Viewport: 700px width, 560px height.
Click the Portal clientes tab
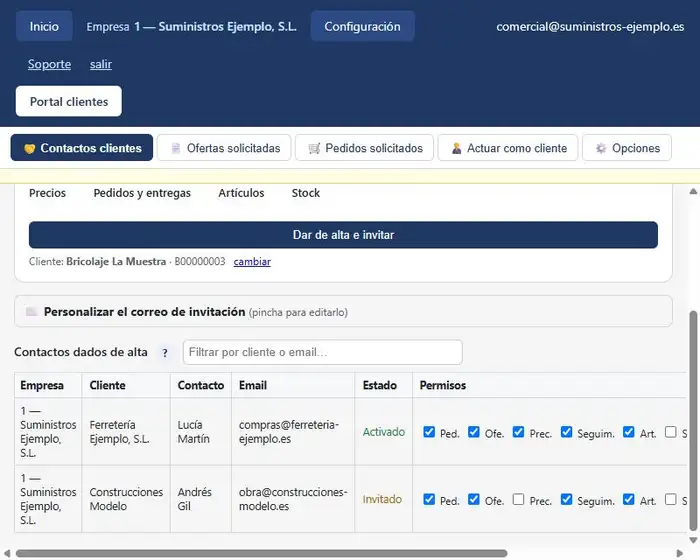69,101
